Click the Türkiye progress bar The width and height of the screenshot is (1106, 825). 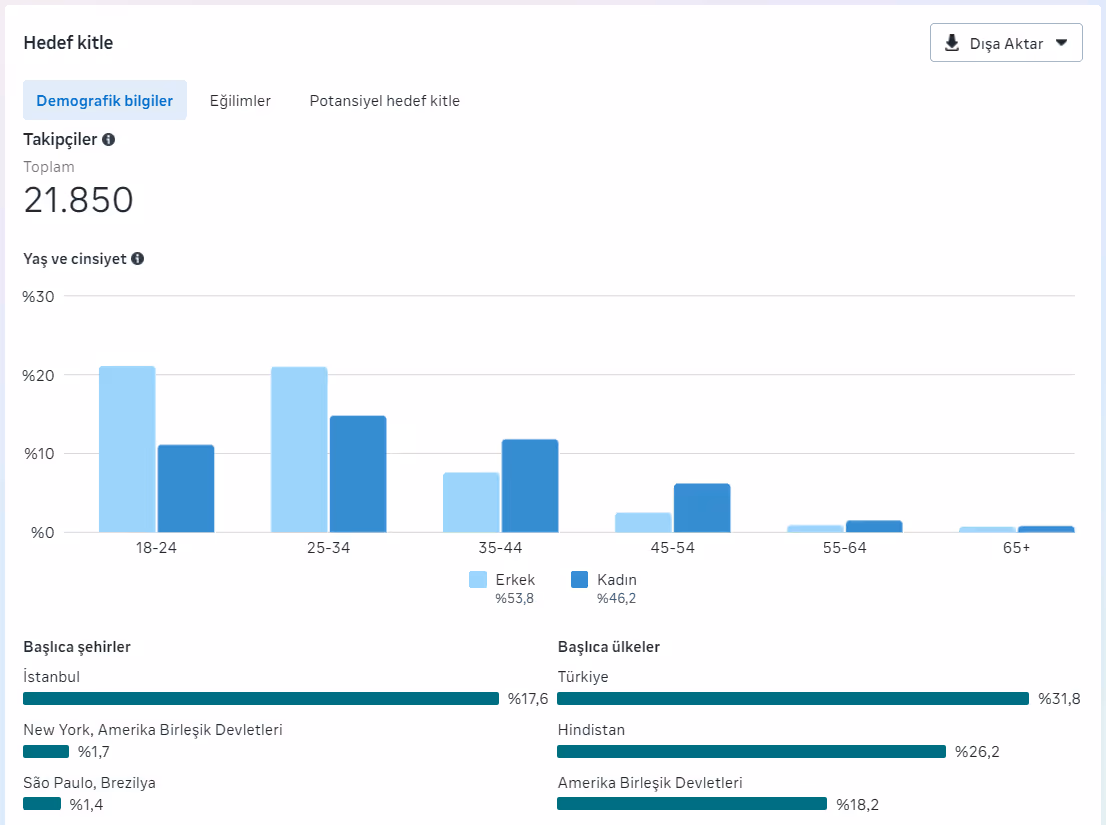pos(793,698)
